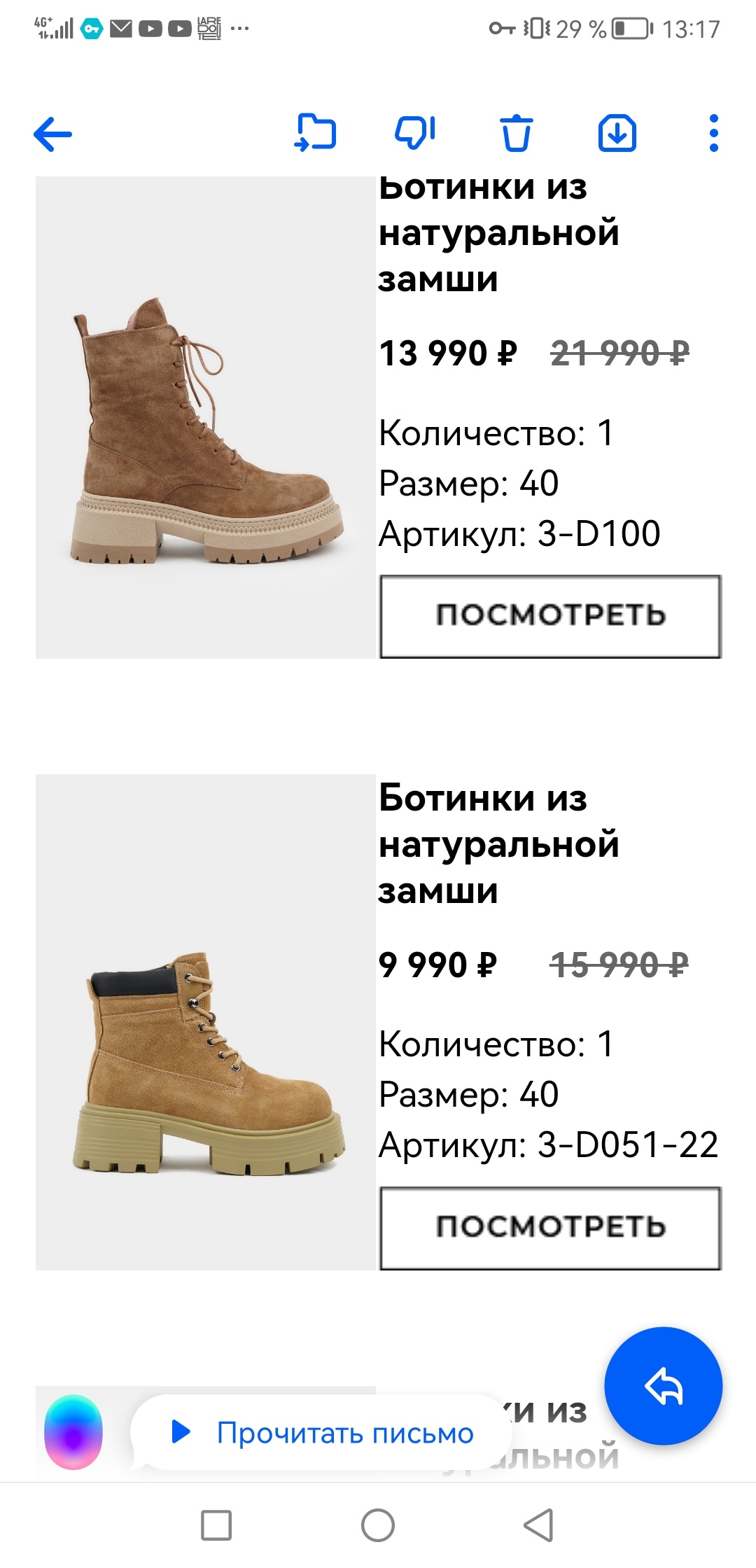Tap the second Ботинки из натуральной замши title
The height and width of the screenshot is (1568, 756).
click(499, 844)
